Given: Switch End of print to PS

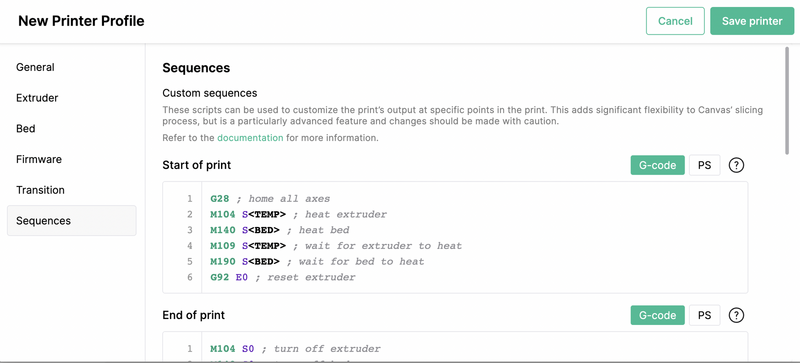Looking at the screenshot, I should pyautogui.click(x=705, y=316).
